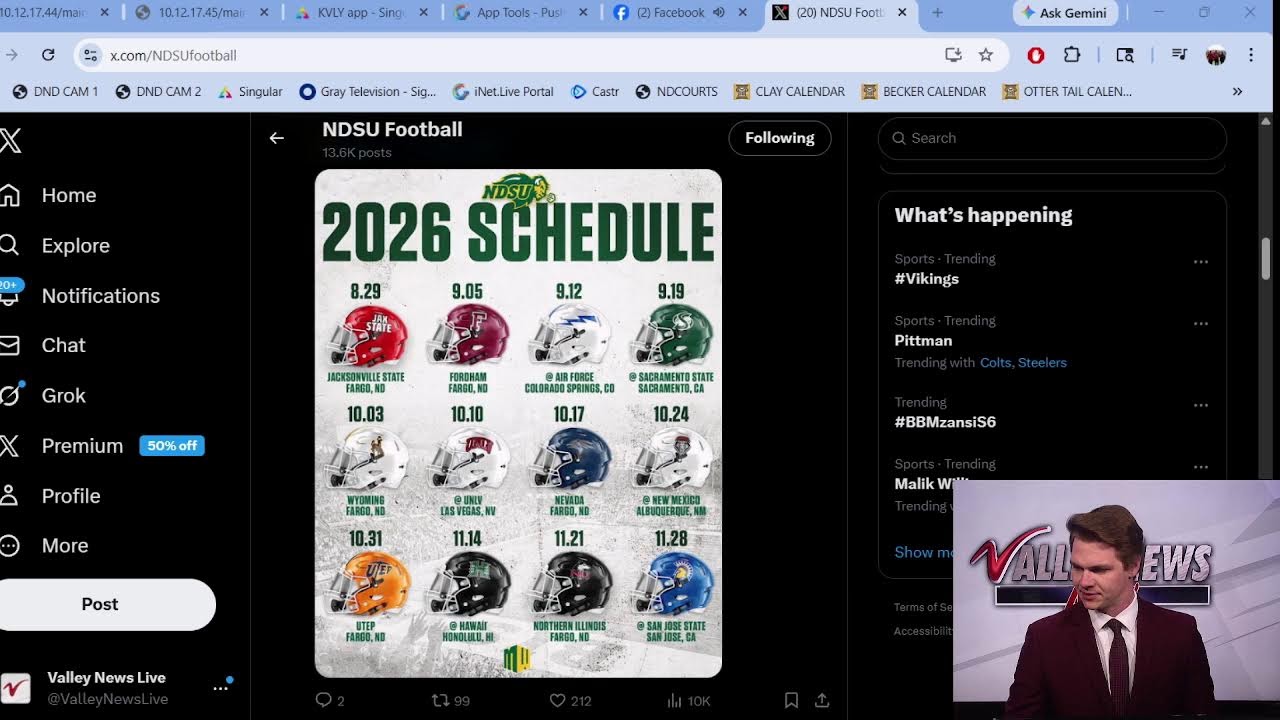1280x720 pixels.
Task: Open the DND CAM 2 bookmark
Action: coord(158,91)
